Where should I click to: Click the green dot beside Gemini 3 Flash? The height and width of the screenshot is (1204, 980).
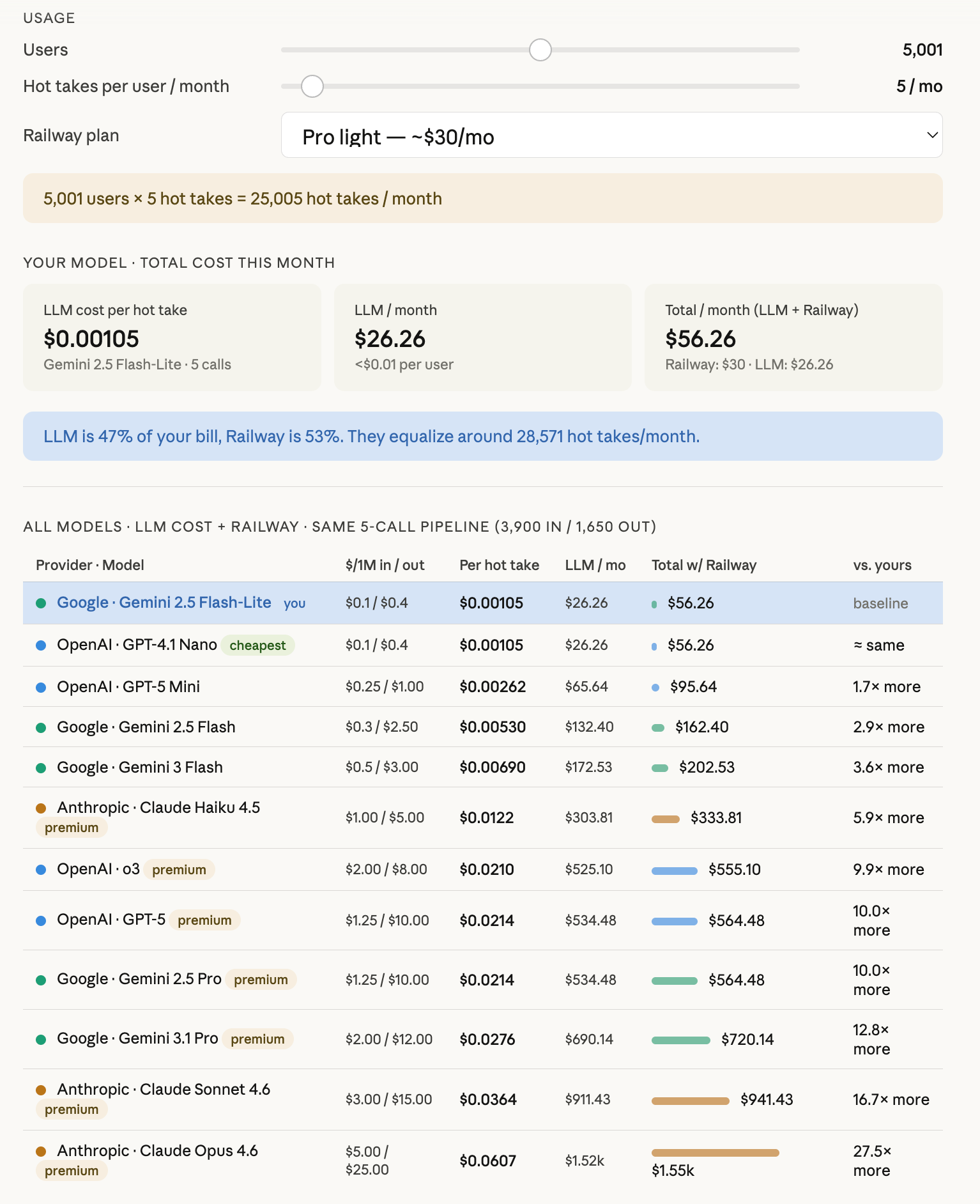coord(41,768)
